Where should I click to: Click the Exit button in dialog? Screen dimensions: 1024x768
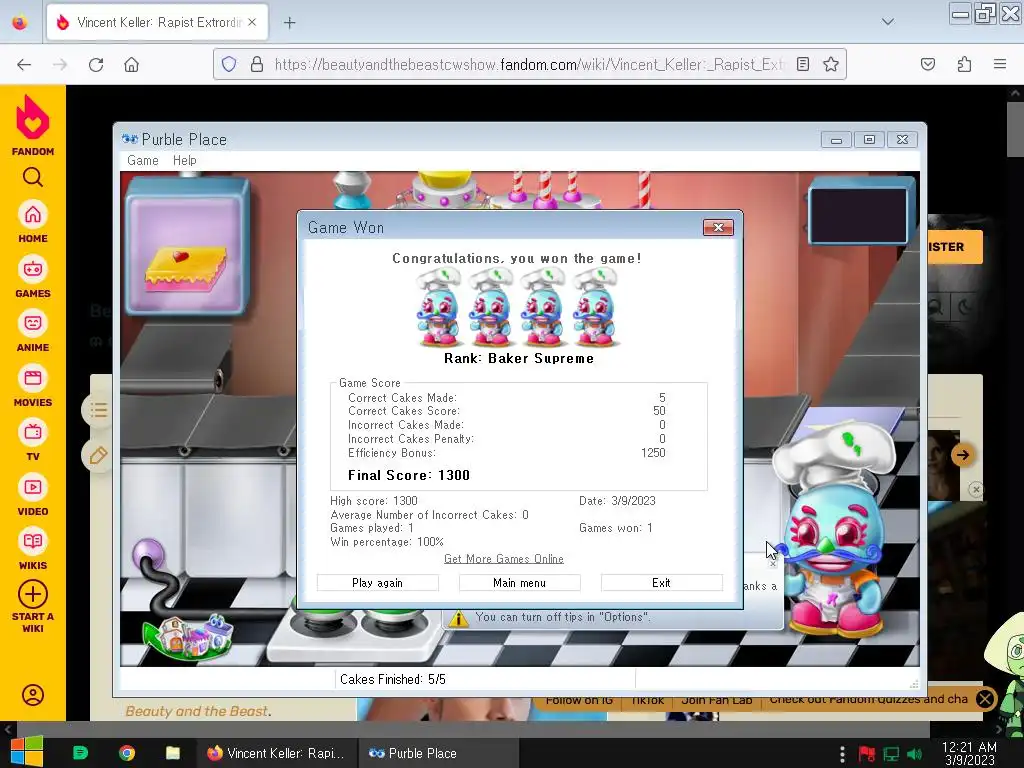coord(662,583)
